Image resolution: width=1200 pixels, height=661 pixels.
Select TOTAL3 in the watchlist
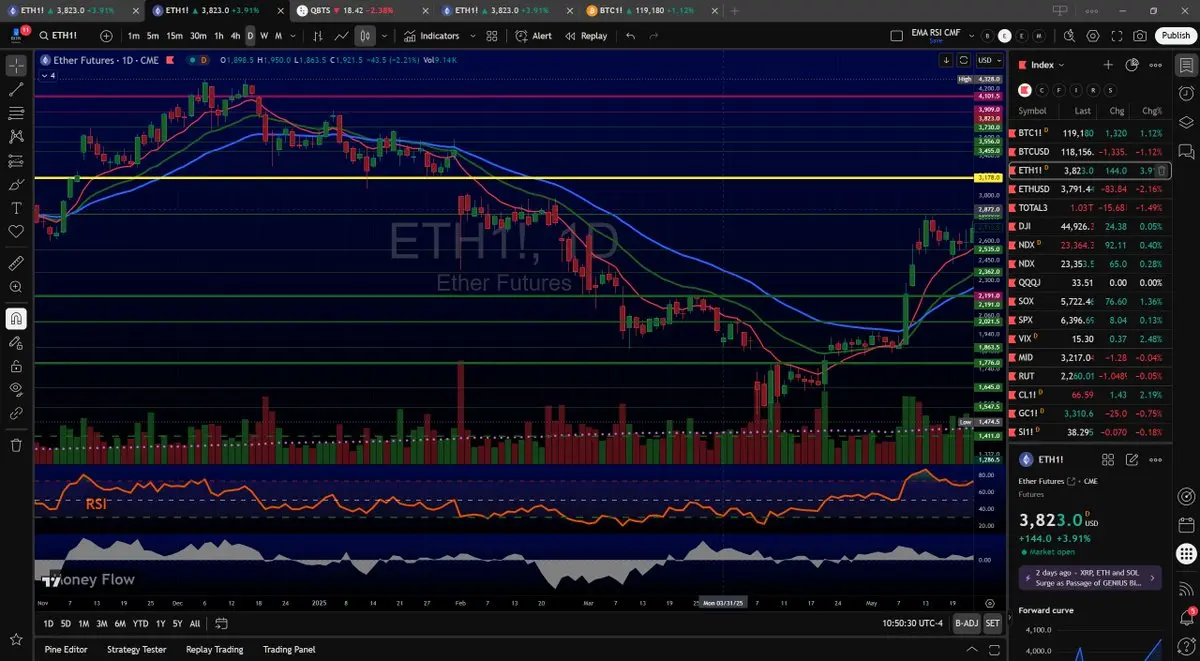[x=1089, y=207]
